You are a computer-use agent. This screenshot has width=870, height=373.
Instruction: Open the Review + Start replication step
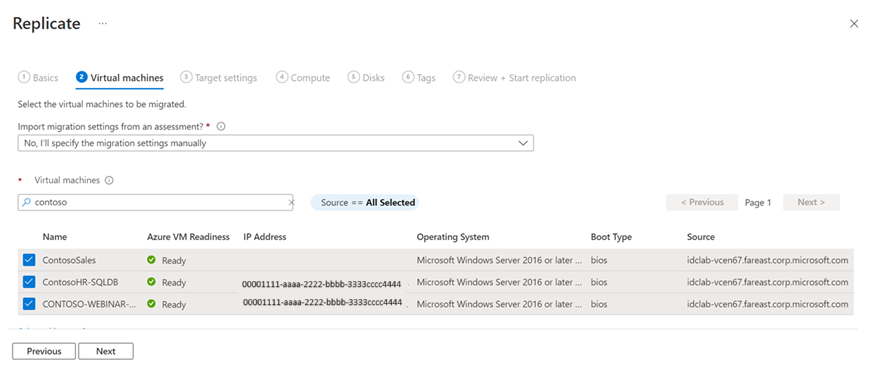(x=514, y=78)
